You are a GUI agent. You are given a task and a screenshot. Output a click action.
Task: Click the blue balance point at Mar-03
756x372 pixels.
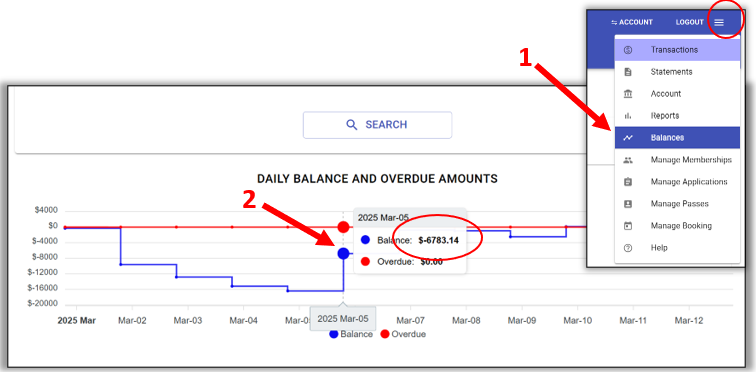(176, 277)
